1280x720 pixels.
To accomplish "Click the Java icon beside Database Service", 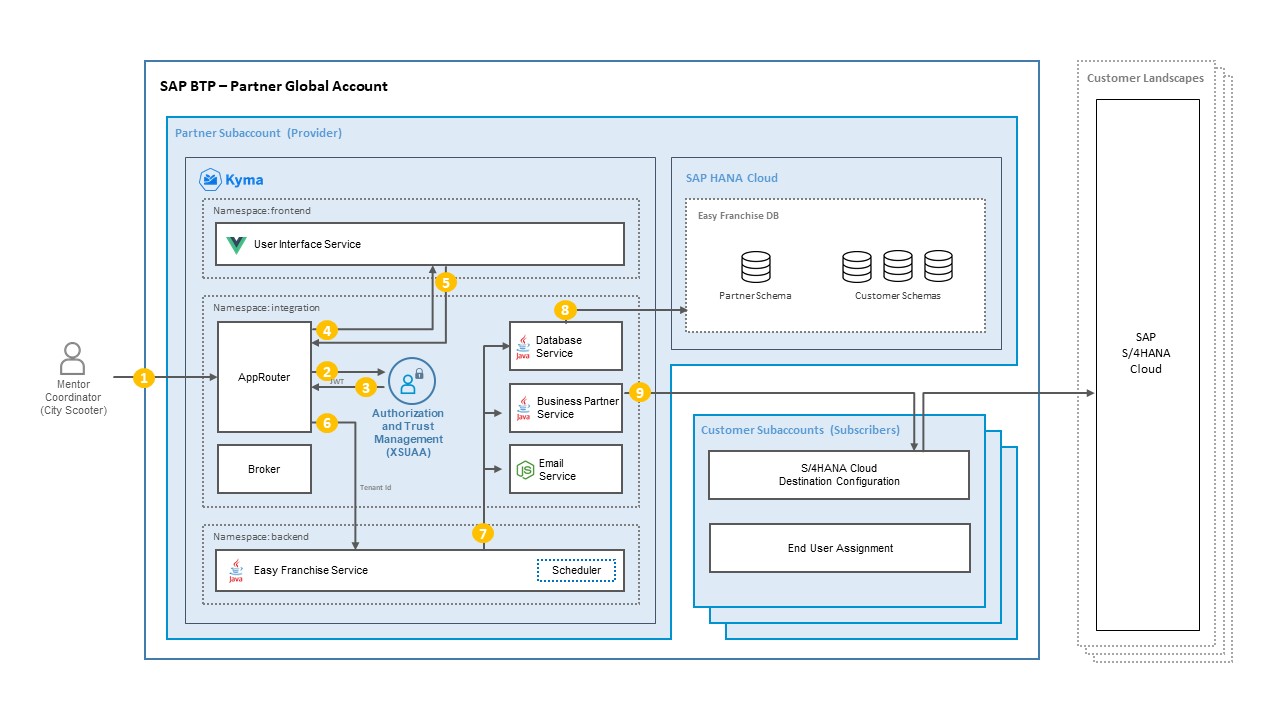I will coord(522,347).
